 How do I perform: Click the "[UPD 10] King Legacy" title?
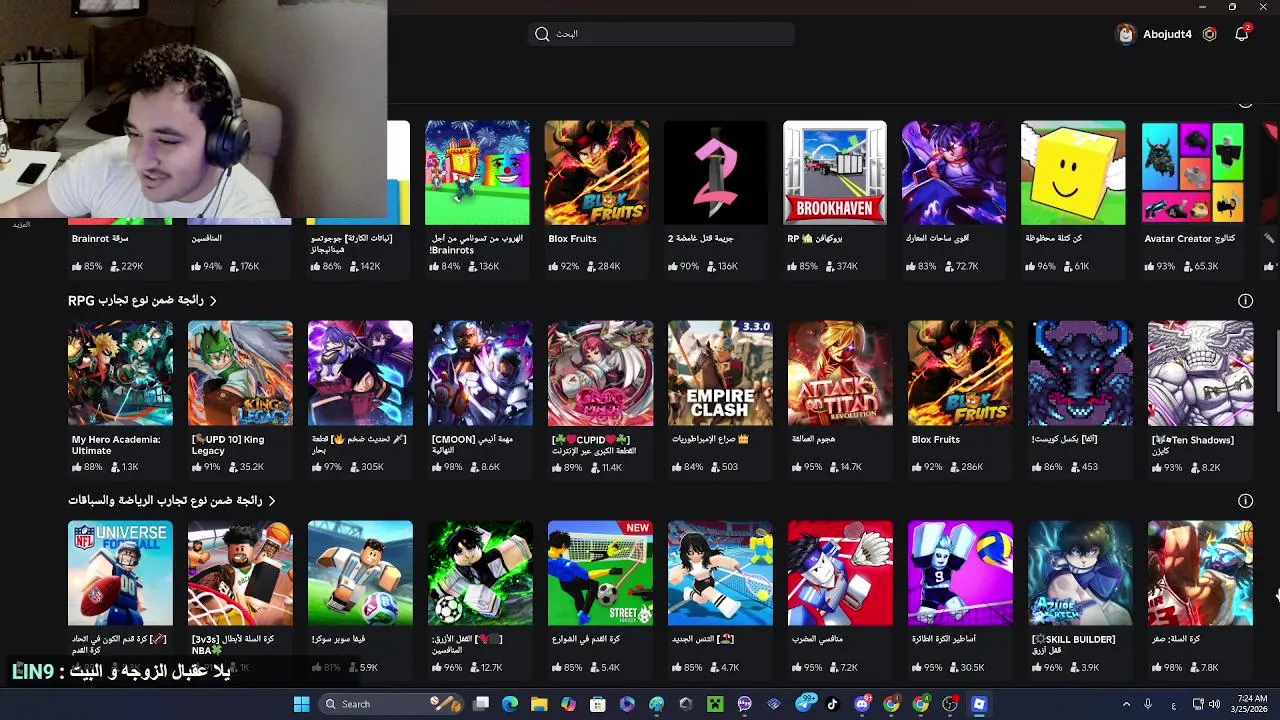pos(228,445)
